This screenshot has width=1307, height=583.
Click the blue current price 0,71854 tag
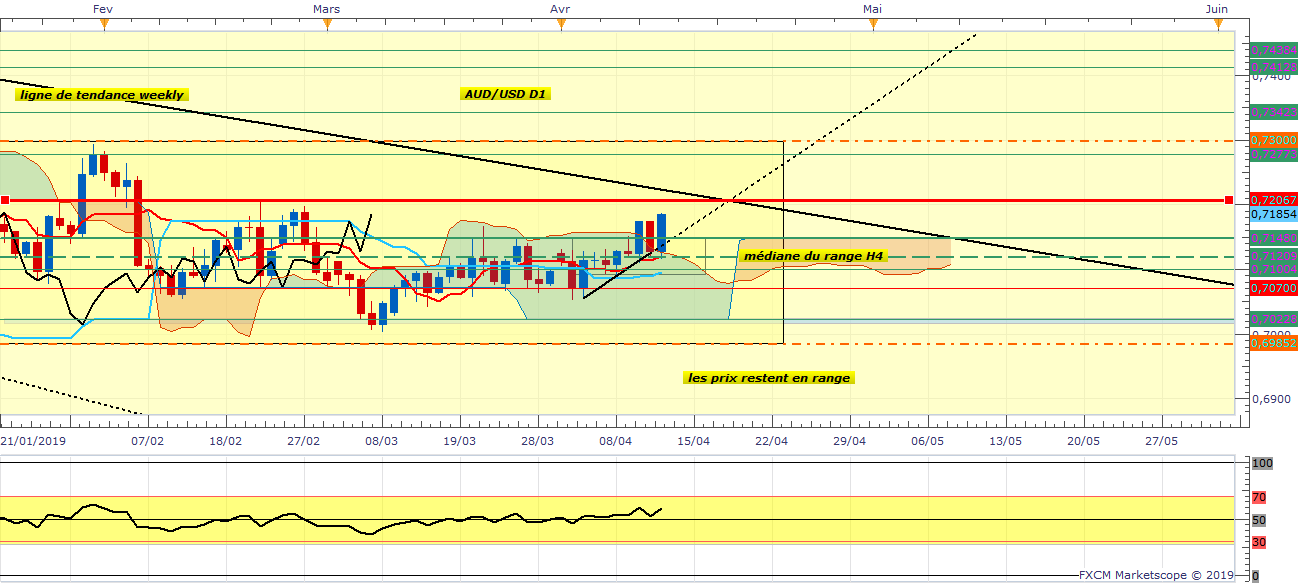click(x=1276, y=214)
